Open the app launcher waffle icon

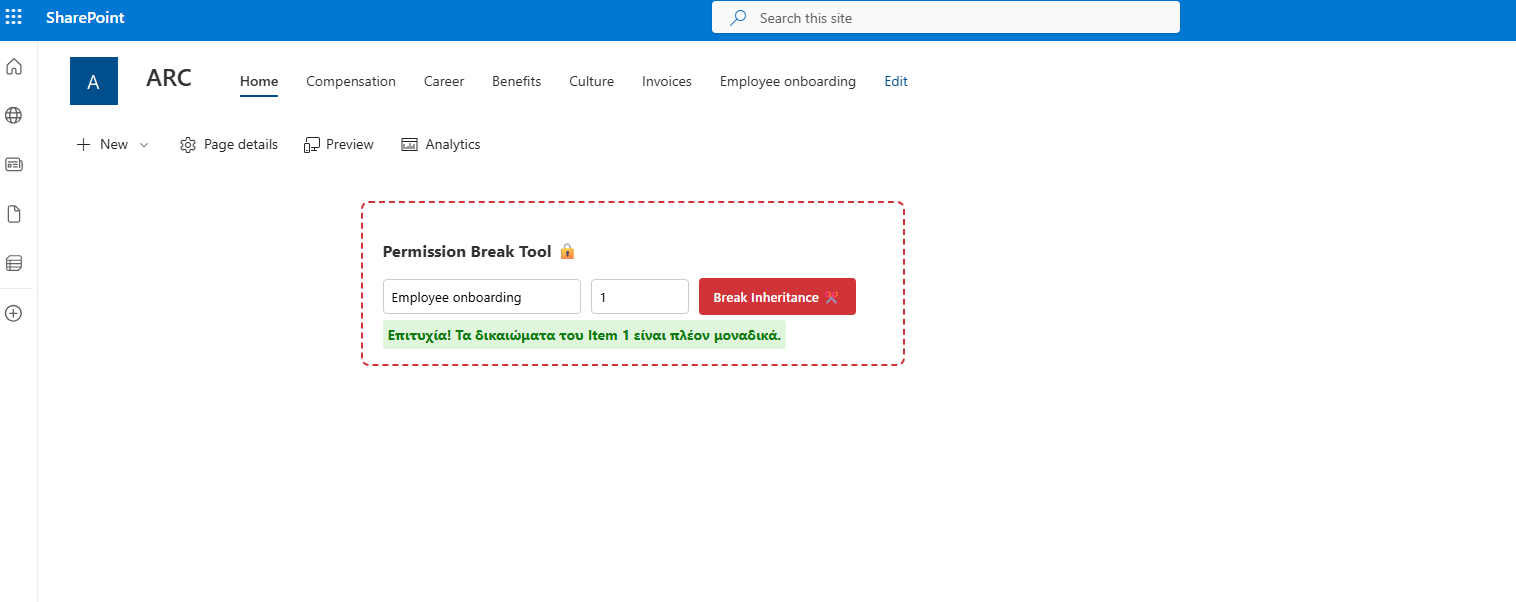14,18
